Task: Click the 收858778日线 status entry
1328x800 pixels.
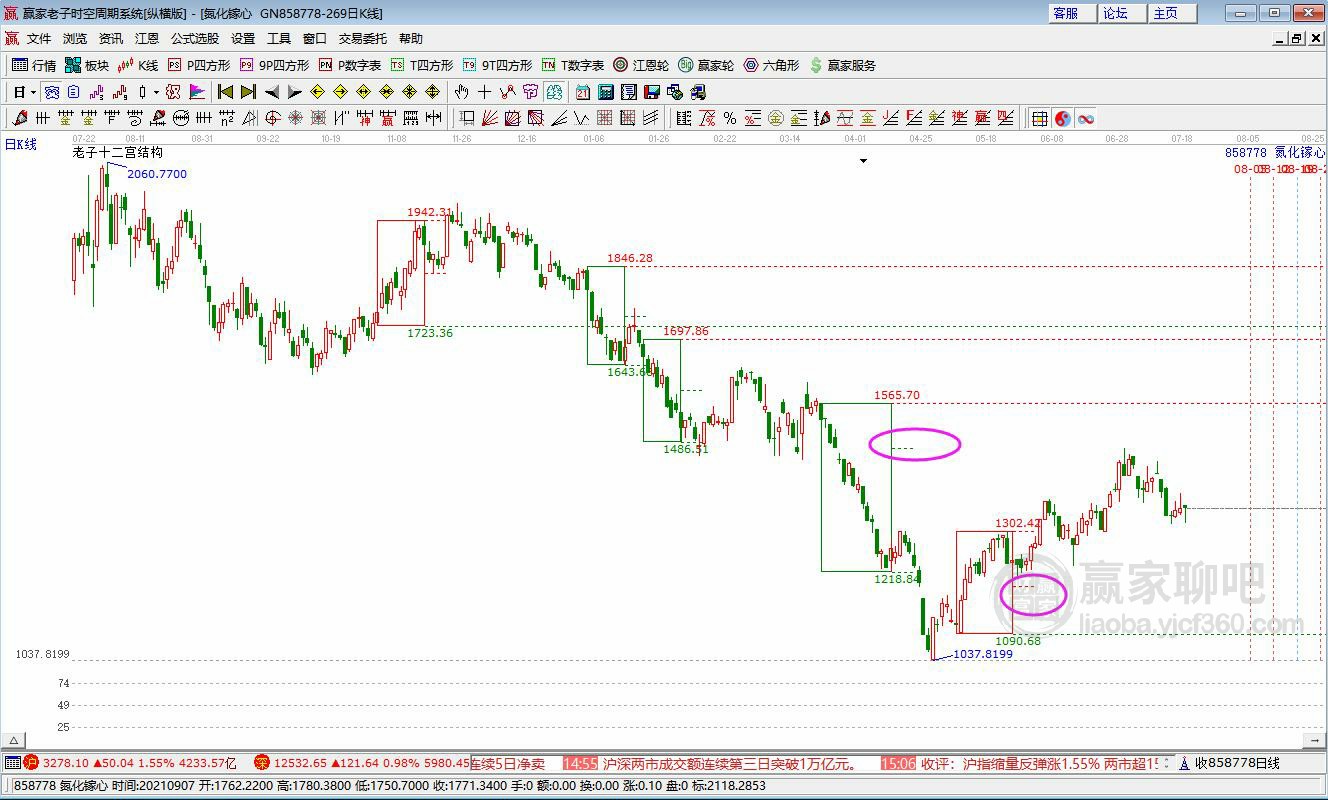Action: (1236, 764)
